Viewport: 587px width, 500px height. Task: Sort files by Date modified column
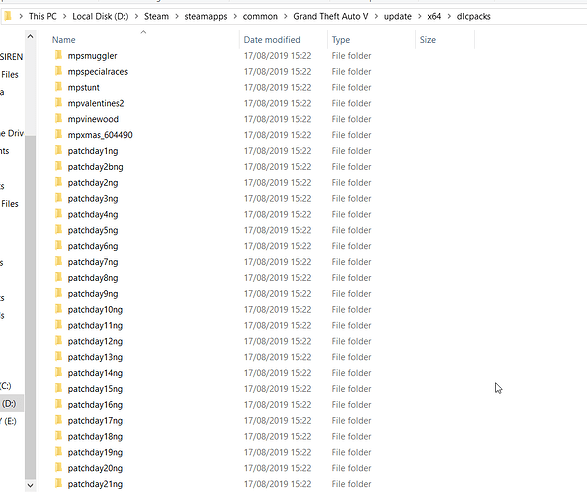click(272, 40)
